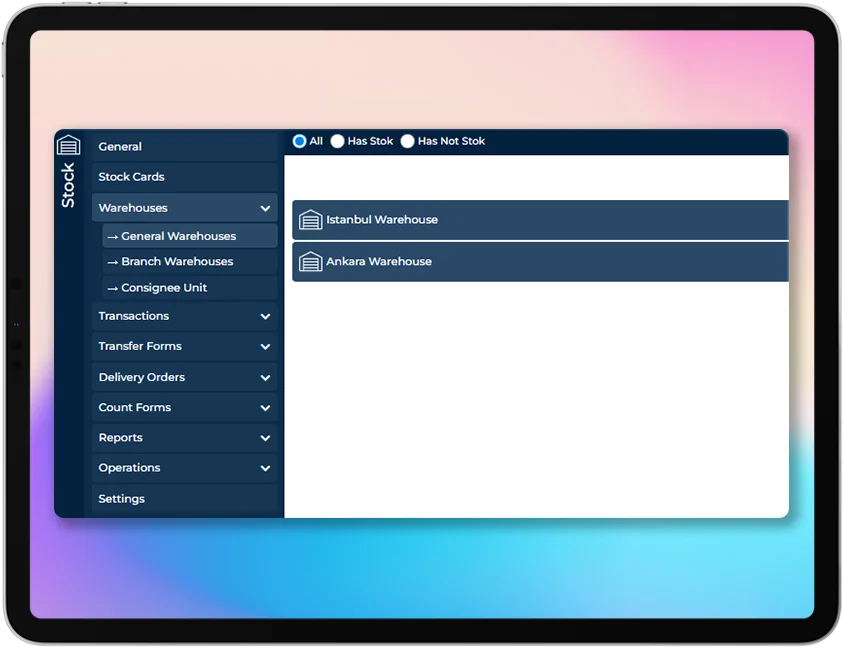
Task: Expand the Operations section chevron
Action: (x=265, y=468)
